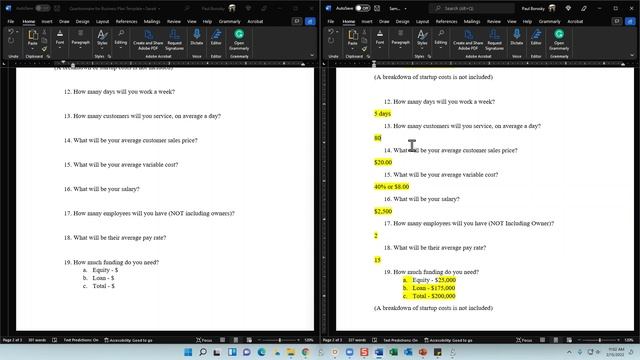The image size is (640, 360).
Task: Click Create and Share Adobe PDF in left window
Action: click(x=148, y=40)
